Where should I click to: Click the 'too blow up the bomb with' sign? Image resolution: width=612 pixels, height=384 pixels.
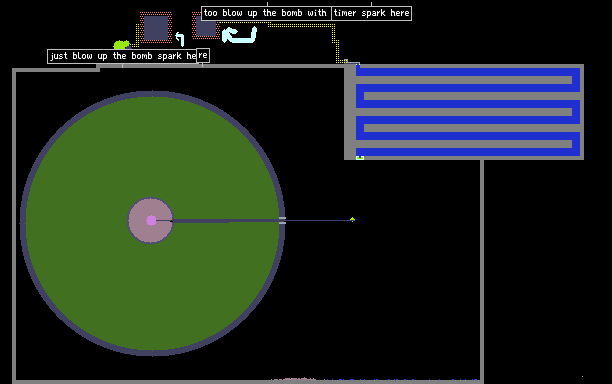click(266, 13)
